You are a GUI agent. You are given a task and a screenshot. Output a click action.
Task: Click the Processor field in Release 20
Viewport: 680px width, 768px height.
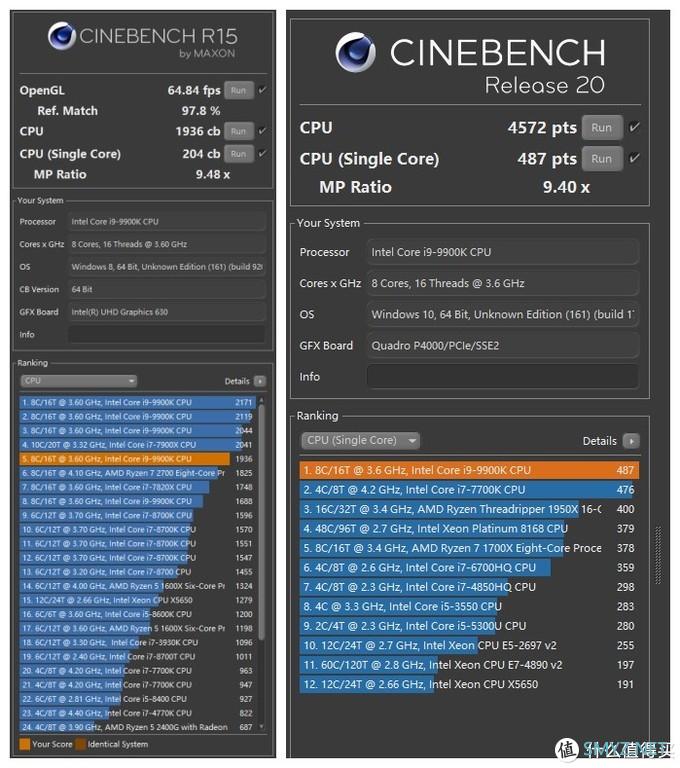point(503,252)
